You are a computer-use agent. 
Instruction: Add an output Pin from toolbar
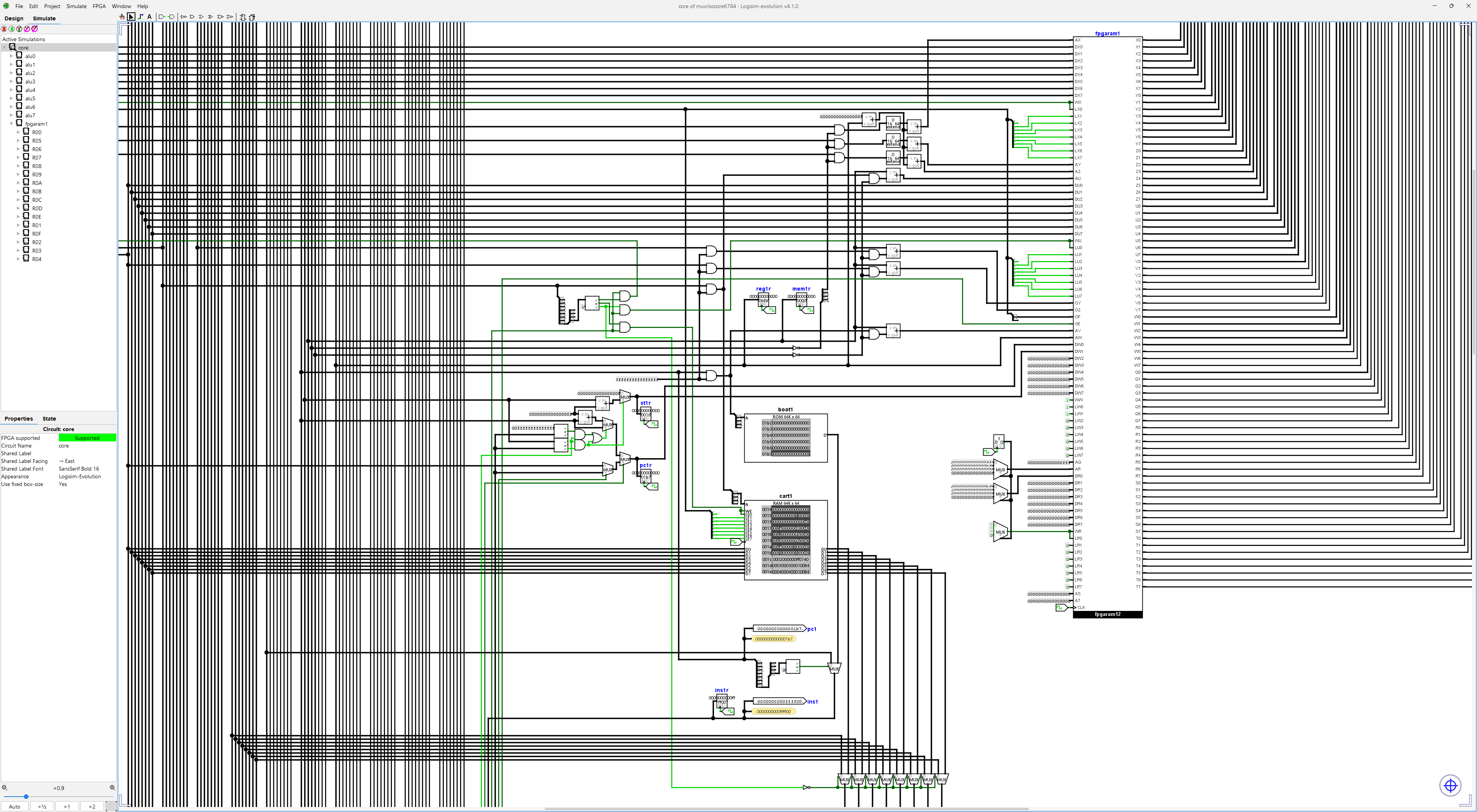click(172, 17)
